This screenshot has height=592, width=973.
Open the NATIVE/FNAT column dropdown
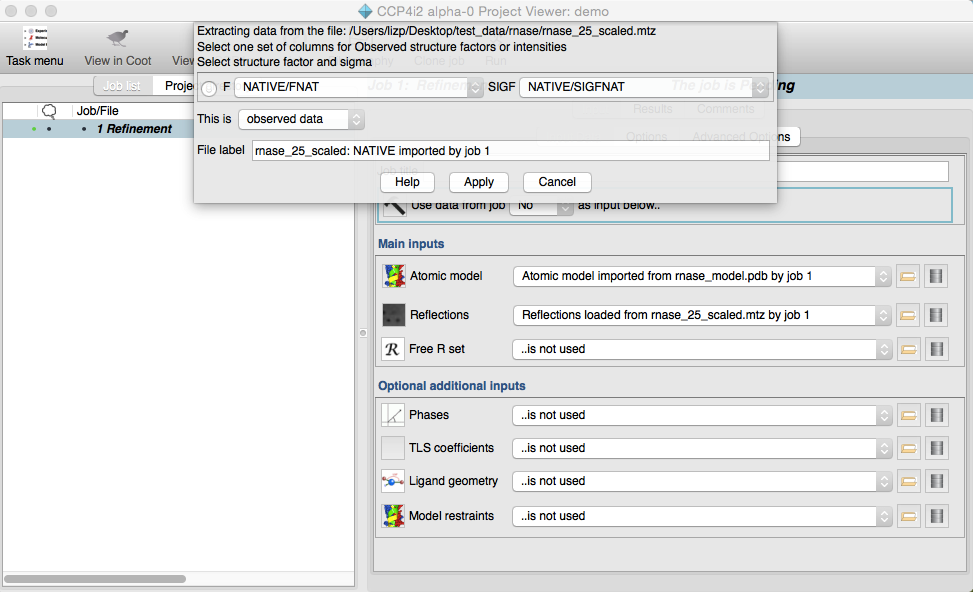click(358, 87)
